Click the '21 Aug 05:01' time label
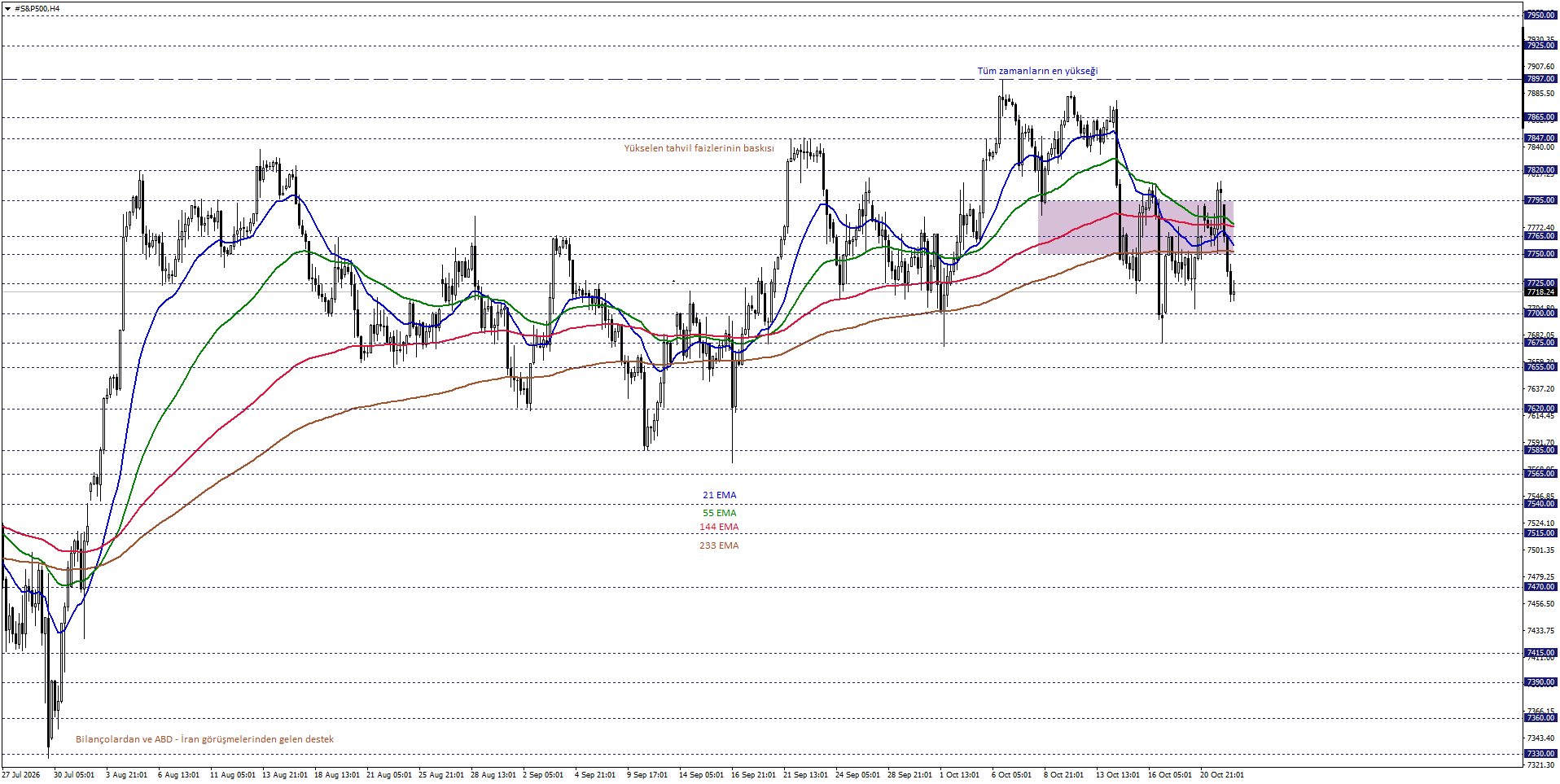Viewport: 1560px width, 784px height. coord(389,775)
